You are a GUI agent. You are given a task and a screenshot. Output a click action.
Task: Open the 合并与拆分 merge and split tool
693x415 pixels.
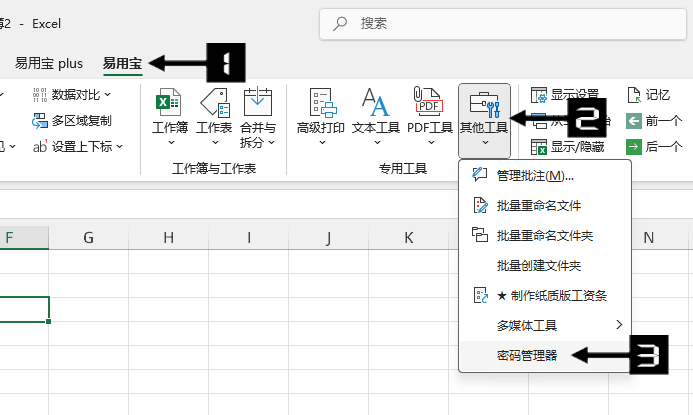tap(258, 117)
